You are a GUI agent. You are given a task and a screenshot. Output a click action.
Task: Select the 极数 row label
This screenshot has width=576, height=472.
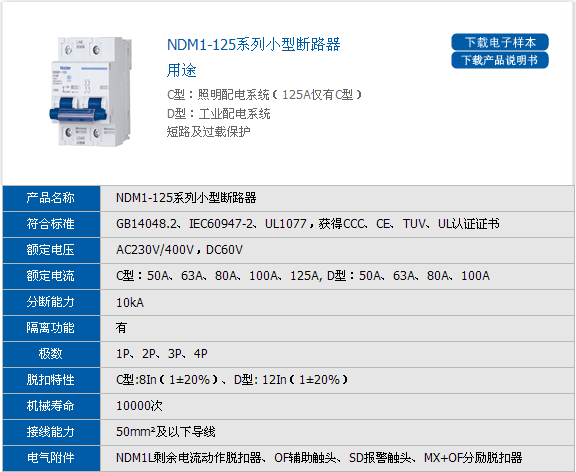51,354
